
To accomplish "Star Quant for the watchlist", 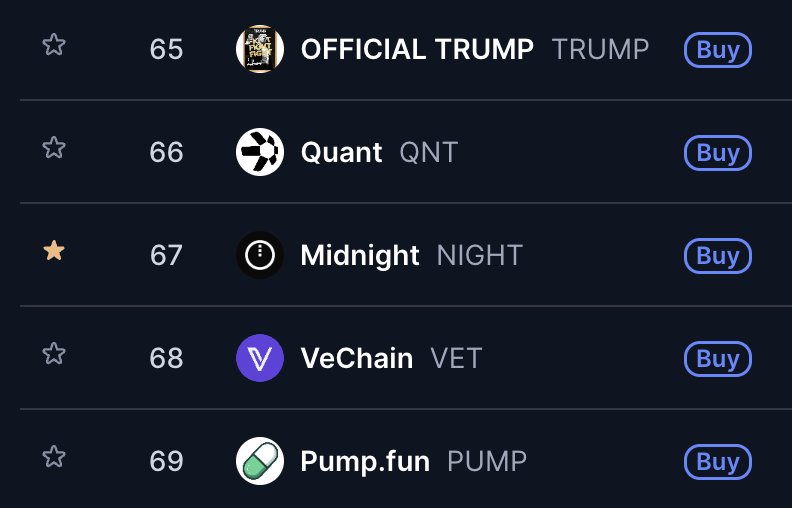I will (x=54, y=149).
